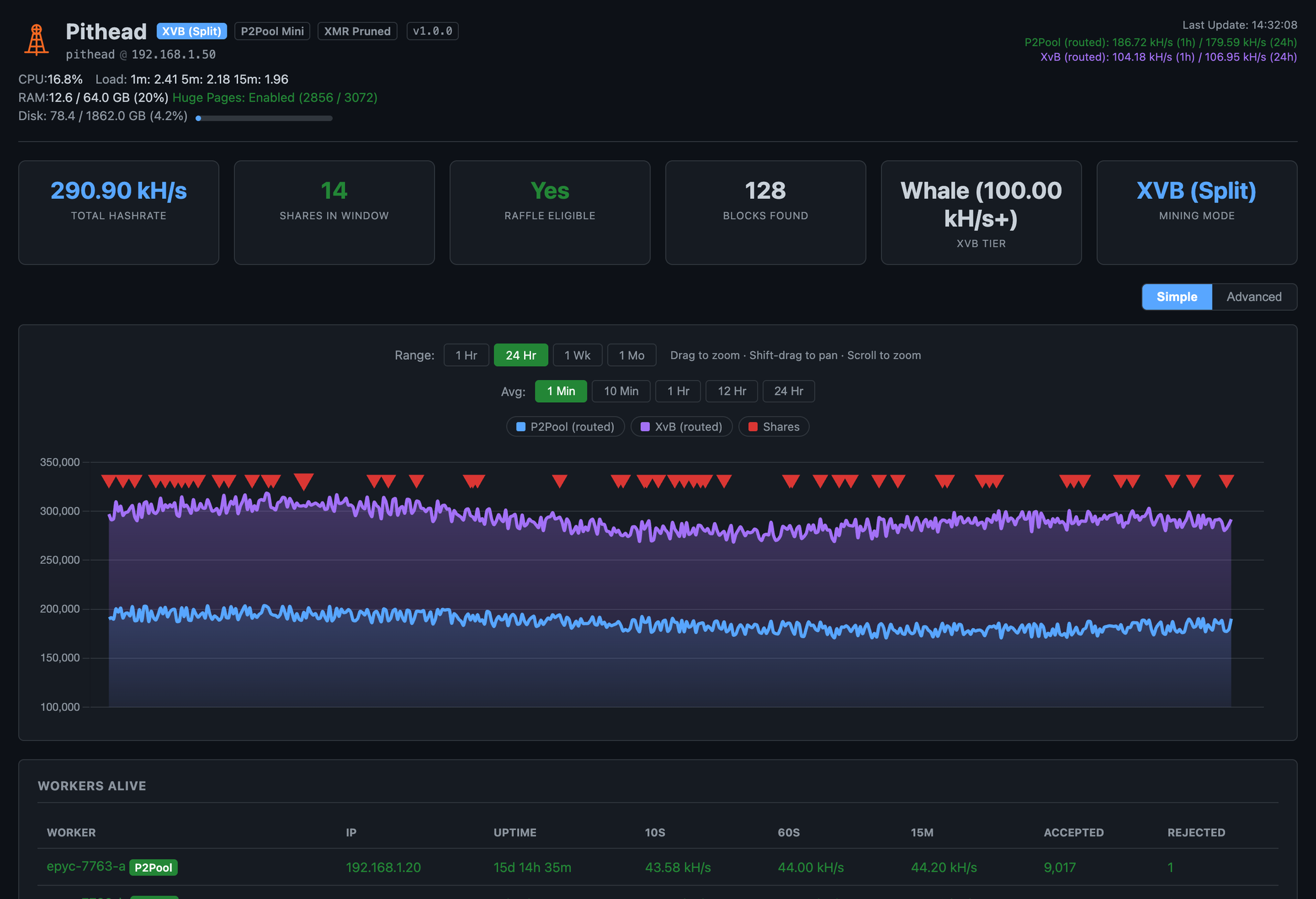Set chart range to 24 Hr

click(x=521, y=355)
